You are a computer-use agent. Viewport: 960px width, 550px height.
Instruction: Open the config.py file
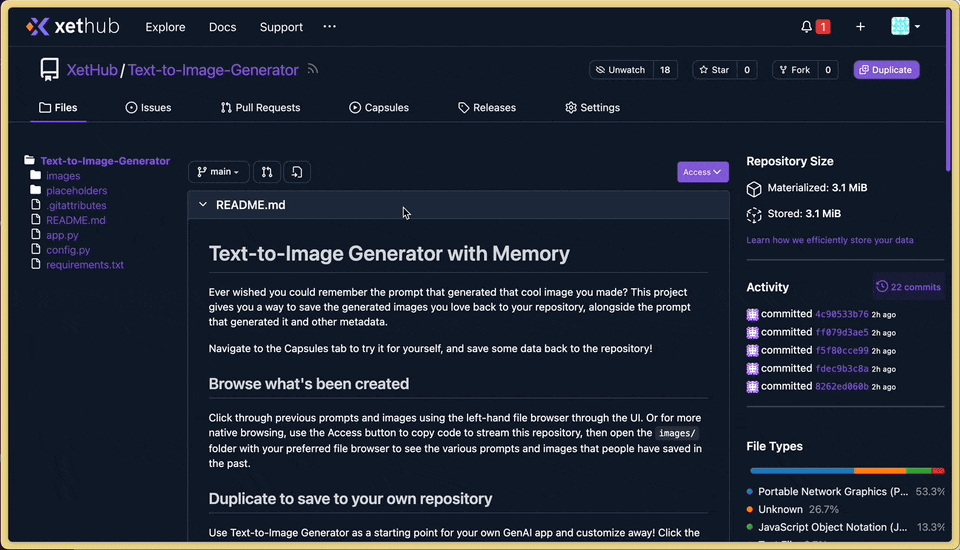(68, 250)
